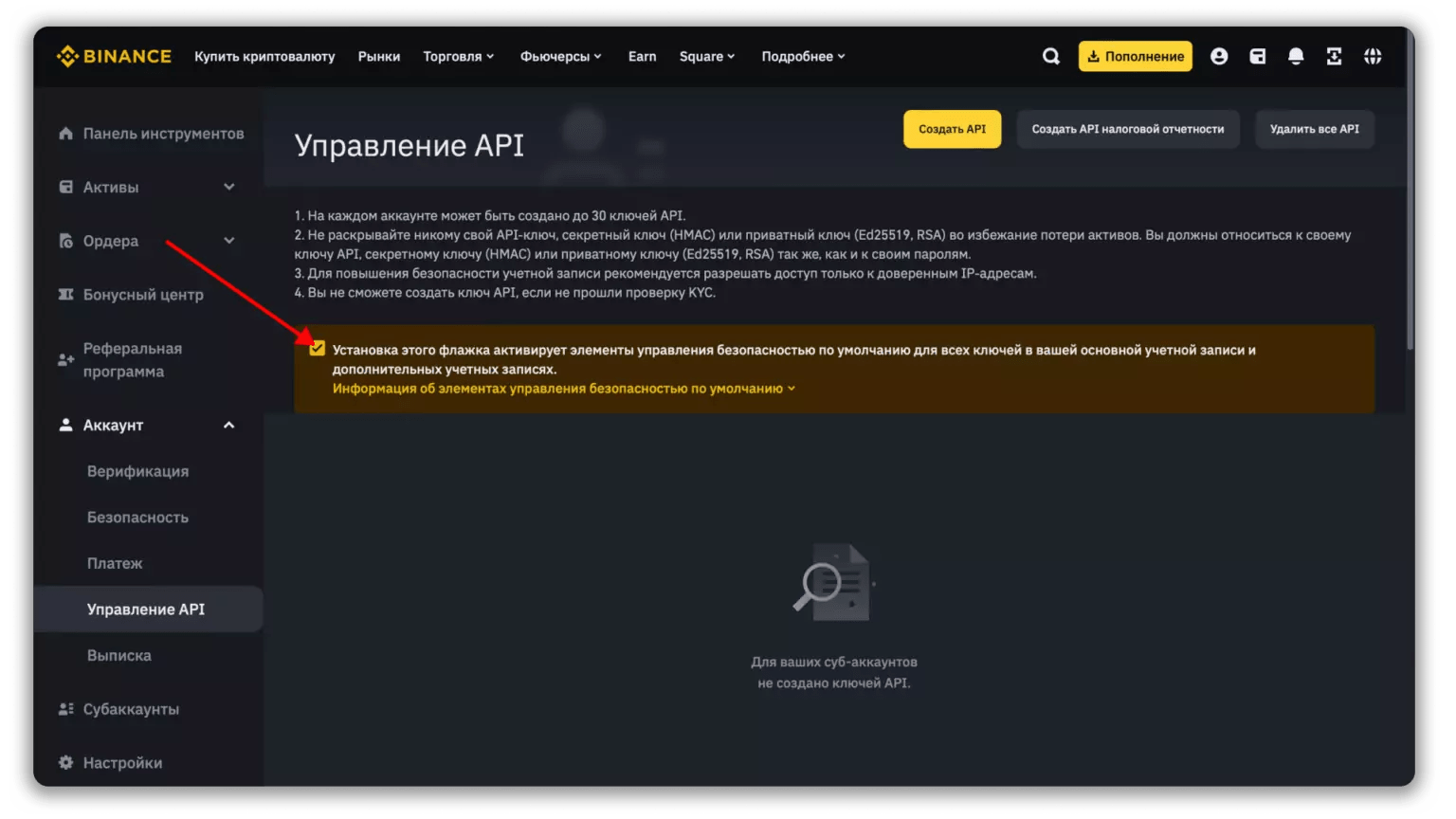This screenshot has height=819, width=1456.
Task: Open the search magnifier icon
Action: click(x=1051, y=57)
